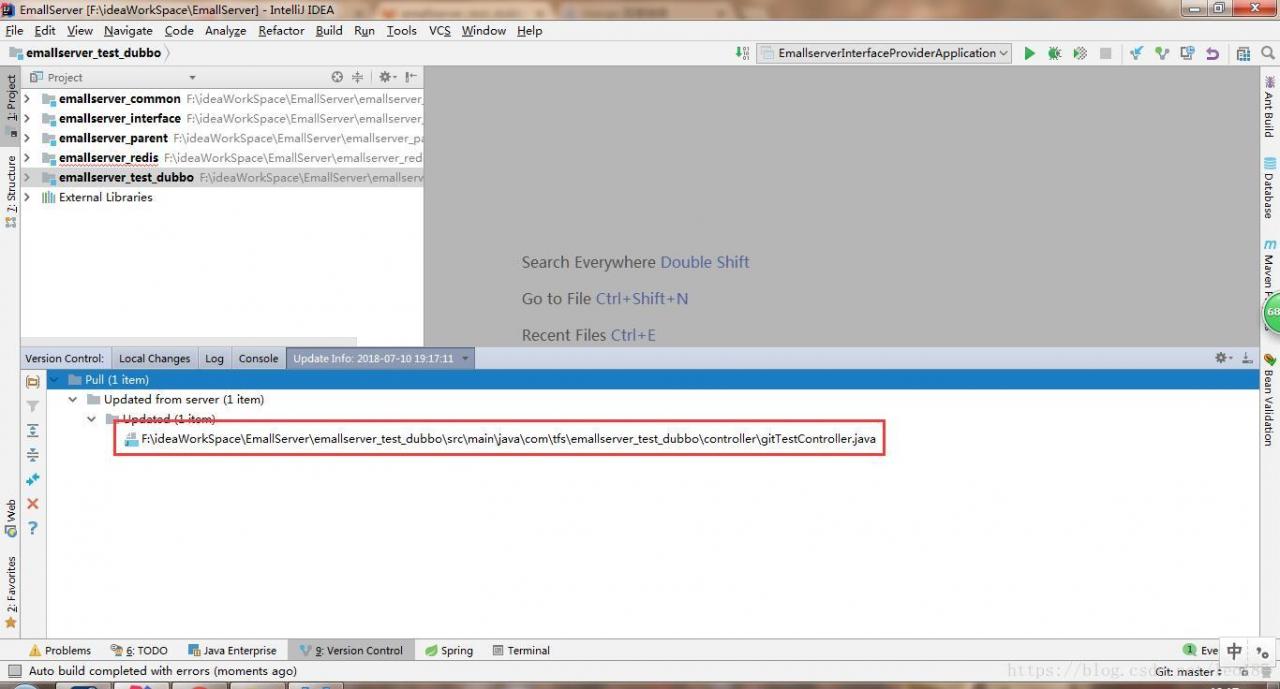The height and width of the screenshot is (689, 1280).
Task: Run the application with green play icon
Action: [1029, 53]
